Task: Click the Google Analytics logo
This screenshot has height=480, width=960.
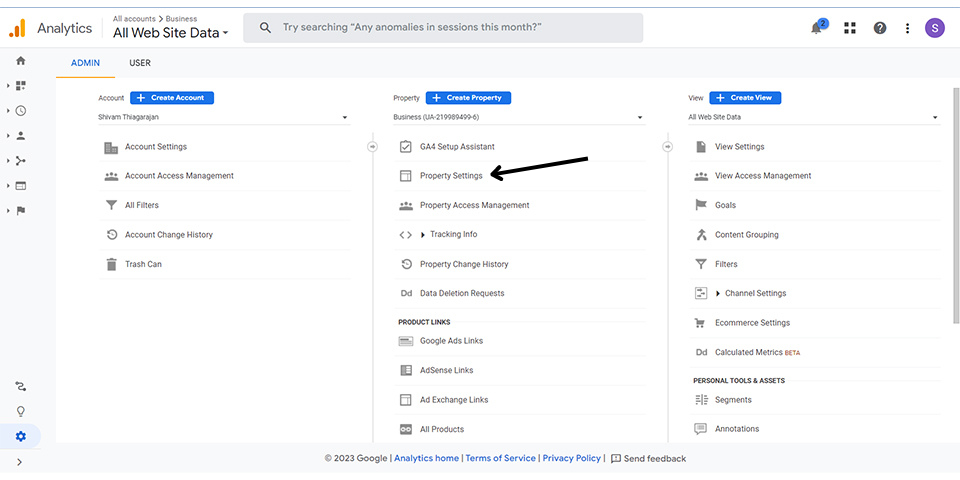Action: coord(17,28)
